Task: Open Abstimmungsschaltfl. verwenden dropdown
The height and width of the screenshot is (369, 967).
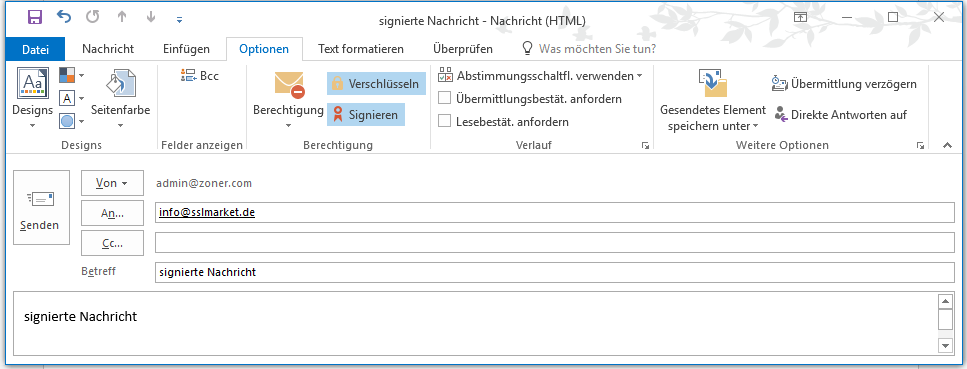Action: [540, 76]
